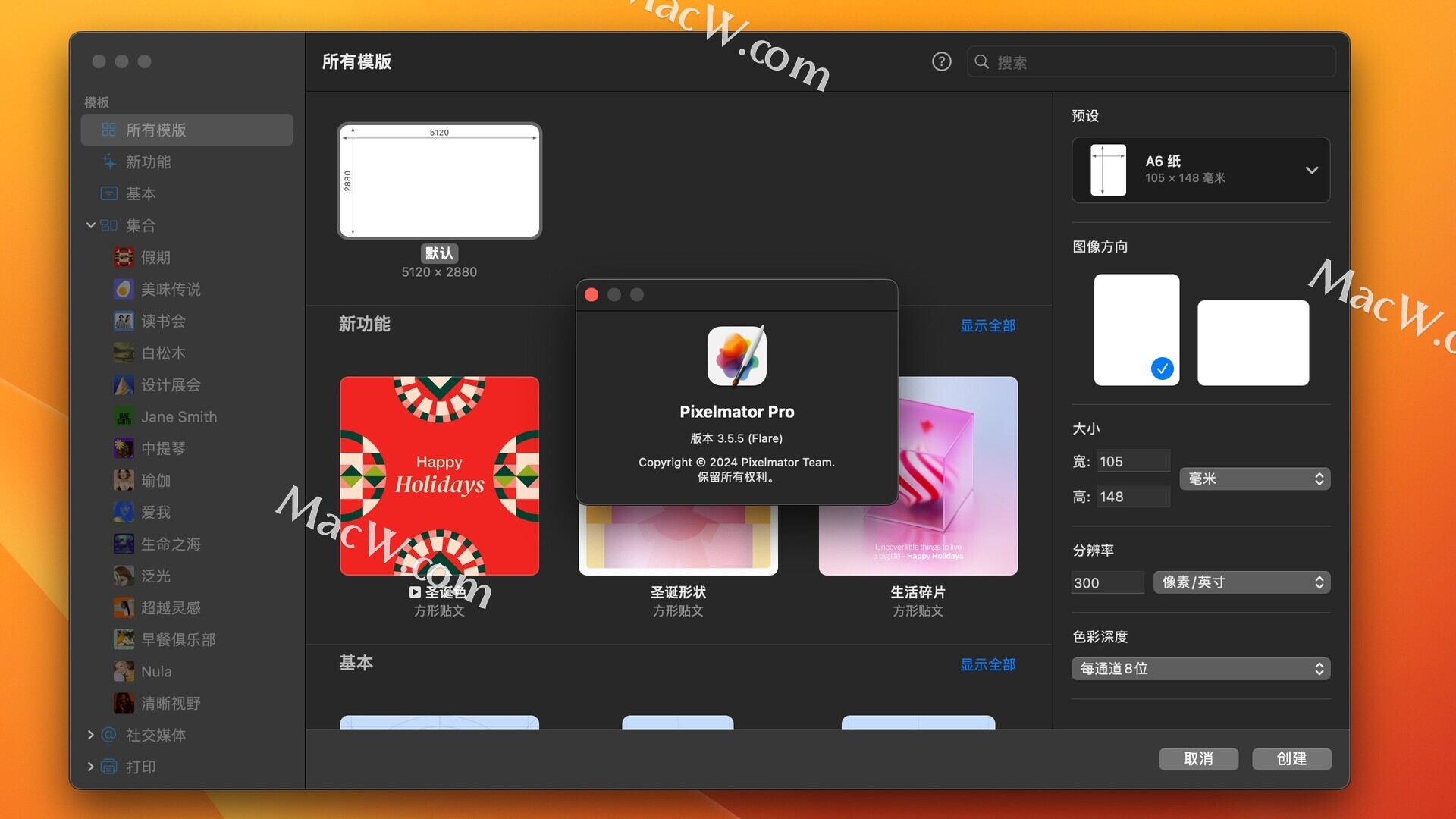Select 所有模版 in the sidebar

coord(187,130)
